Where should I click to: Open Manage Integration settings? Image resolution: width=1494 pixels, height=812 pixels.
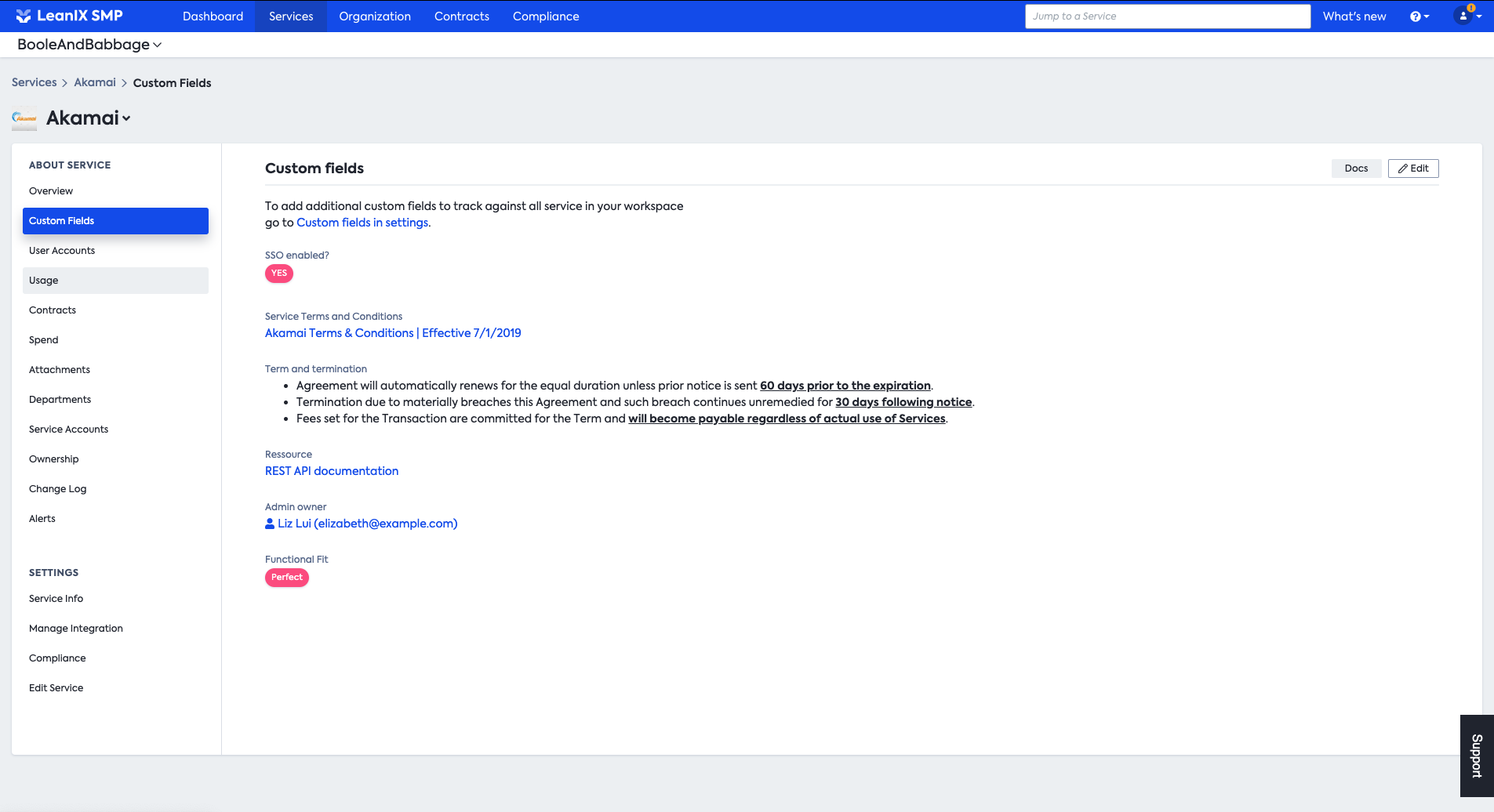(x=115, y=629)
